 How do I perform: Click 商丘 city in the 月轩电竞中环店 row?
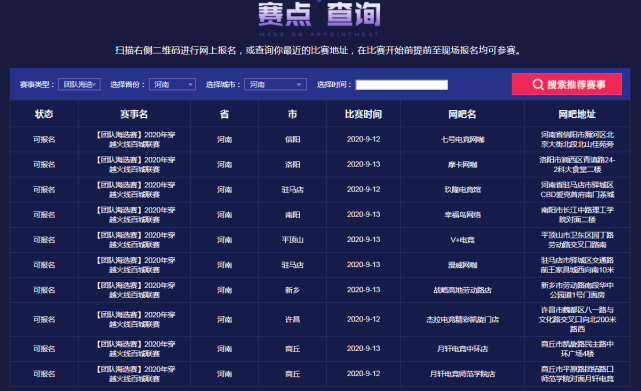292,349
